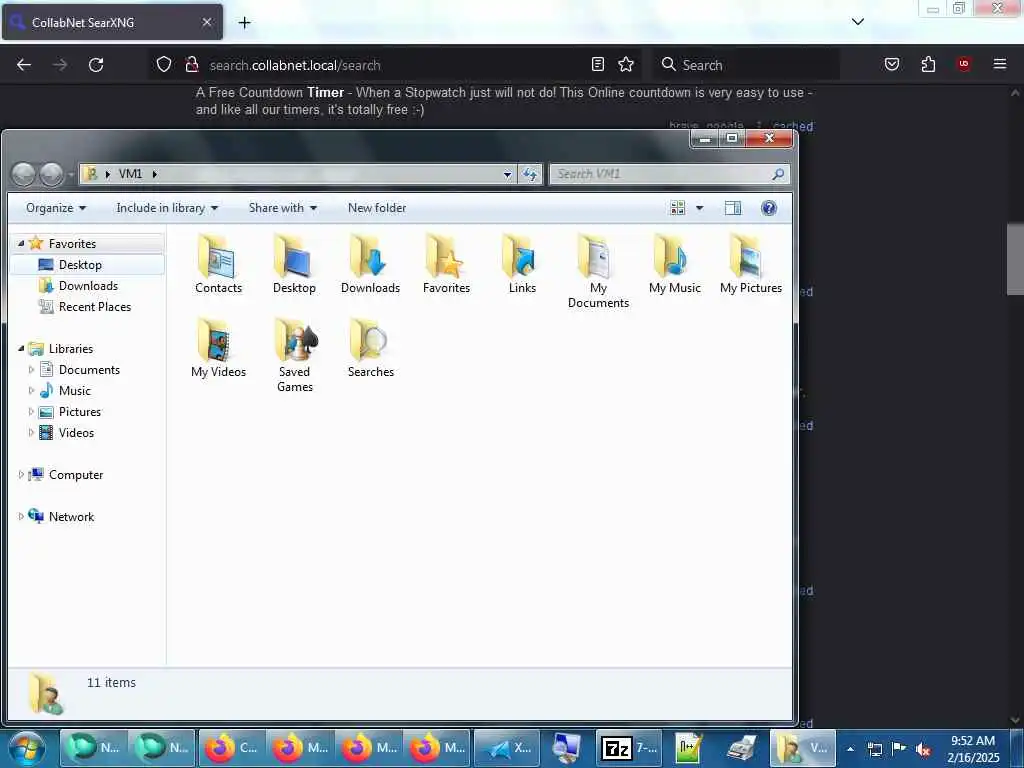Select the Saved Games folder
The height and width of the screenshot is (768, 1024).
coord(295,356)
